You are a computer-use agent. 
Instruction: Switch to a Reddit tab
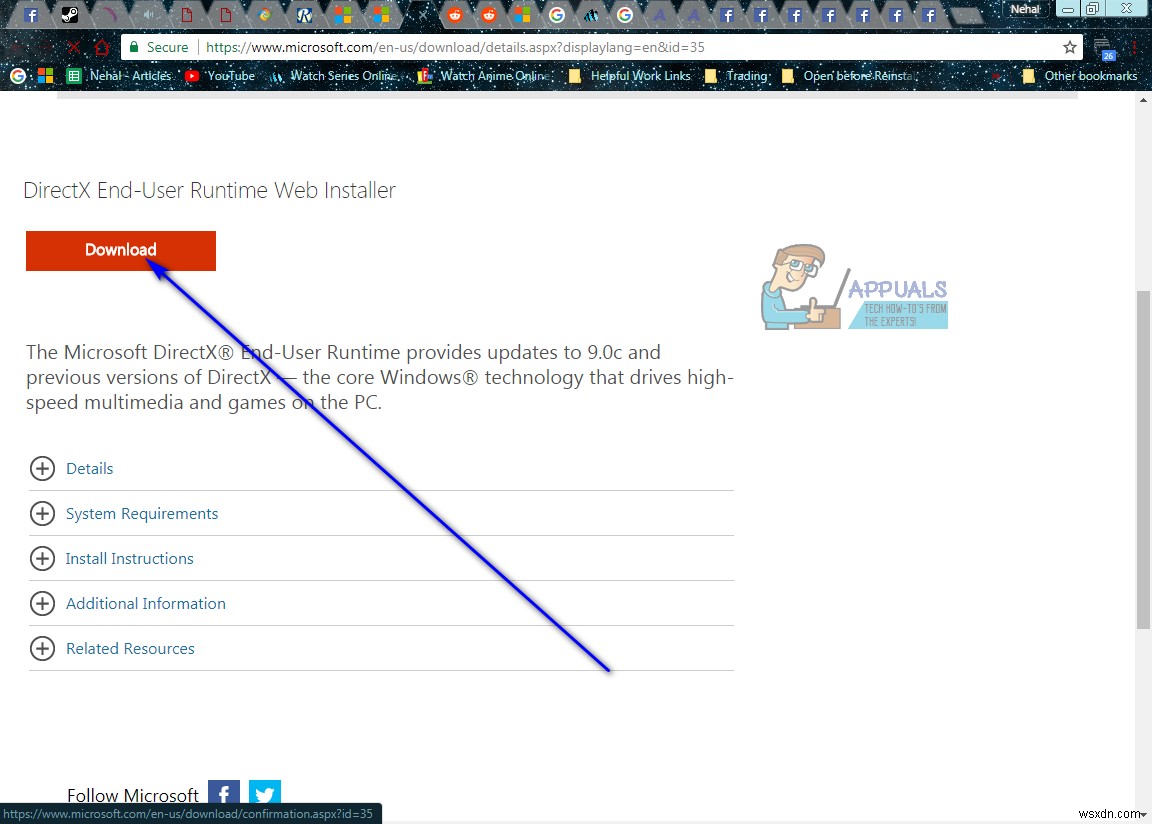[x=455, y=14]
